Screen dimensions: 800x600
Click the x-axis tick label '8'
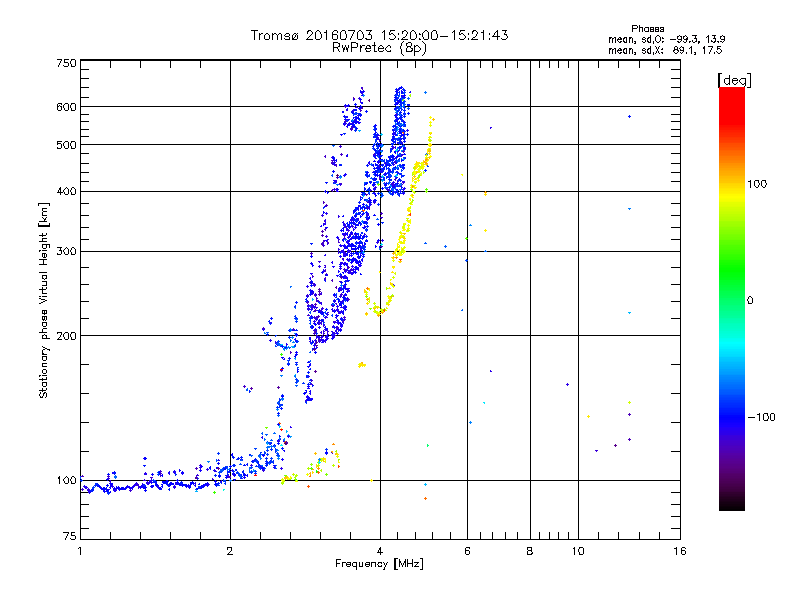click(530, 551)
